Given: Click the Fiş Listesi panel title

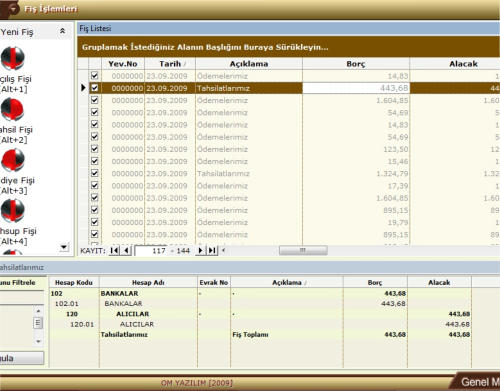Looking at the screenshot, I should click(x=95, y=29).
